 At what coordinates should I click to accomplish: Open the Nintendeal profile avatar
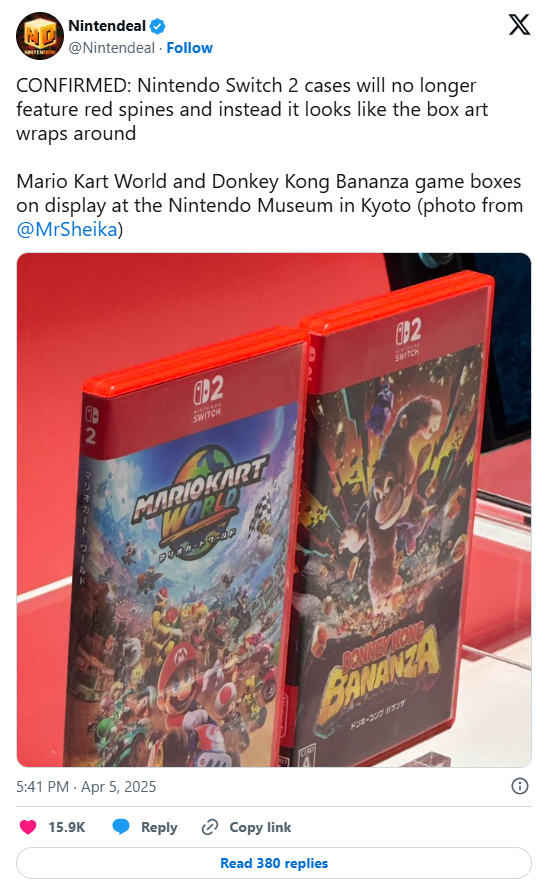[39, 36]
